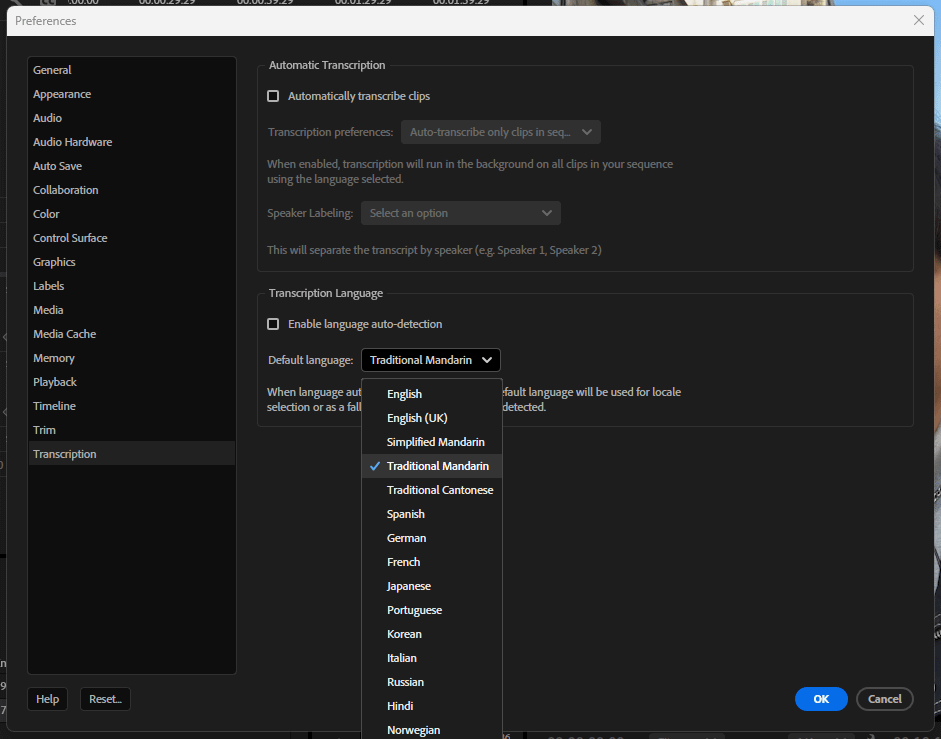Screen dimensions: 941x739
Task: Open the Transcription preferences dropdown
Action: click(500, 132)
